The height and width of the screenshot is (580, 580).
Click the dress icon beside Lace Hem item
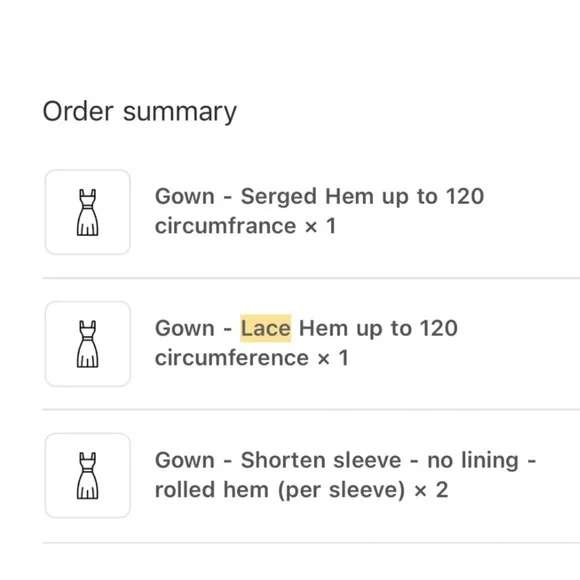point(88,344)
